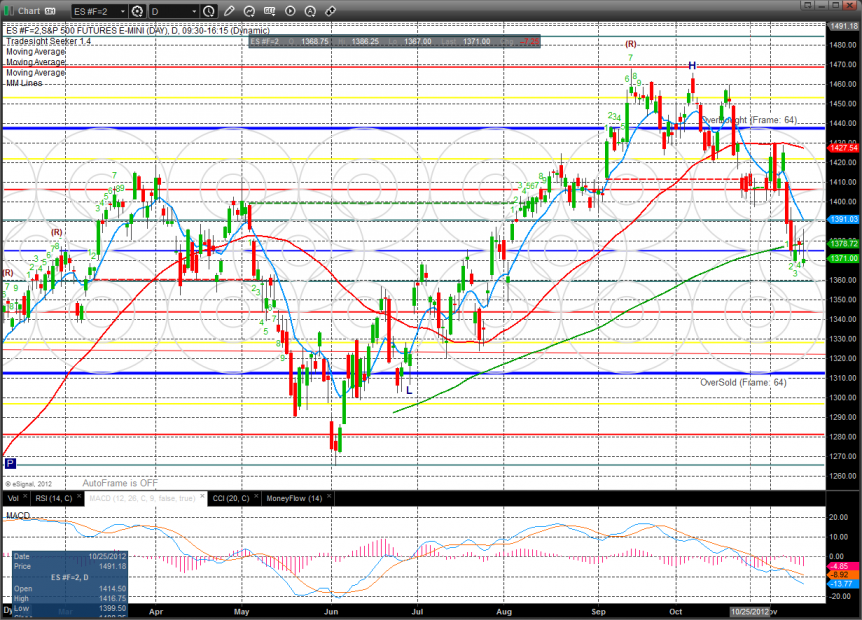Image resolution: width=862 pixels, height=620 pixels.
Task: Click the chart title ES #F=2 S&P 500 FUTURES
Action: pos(137,31)
